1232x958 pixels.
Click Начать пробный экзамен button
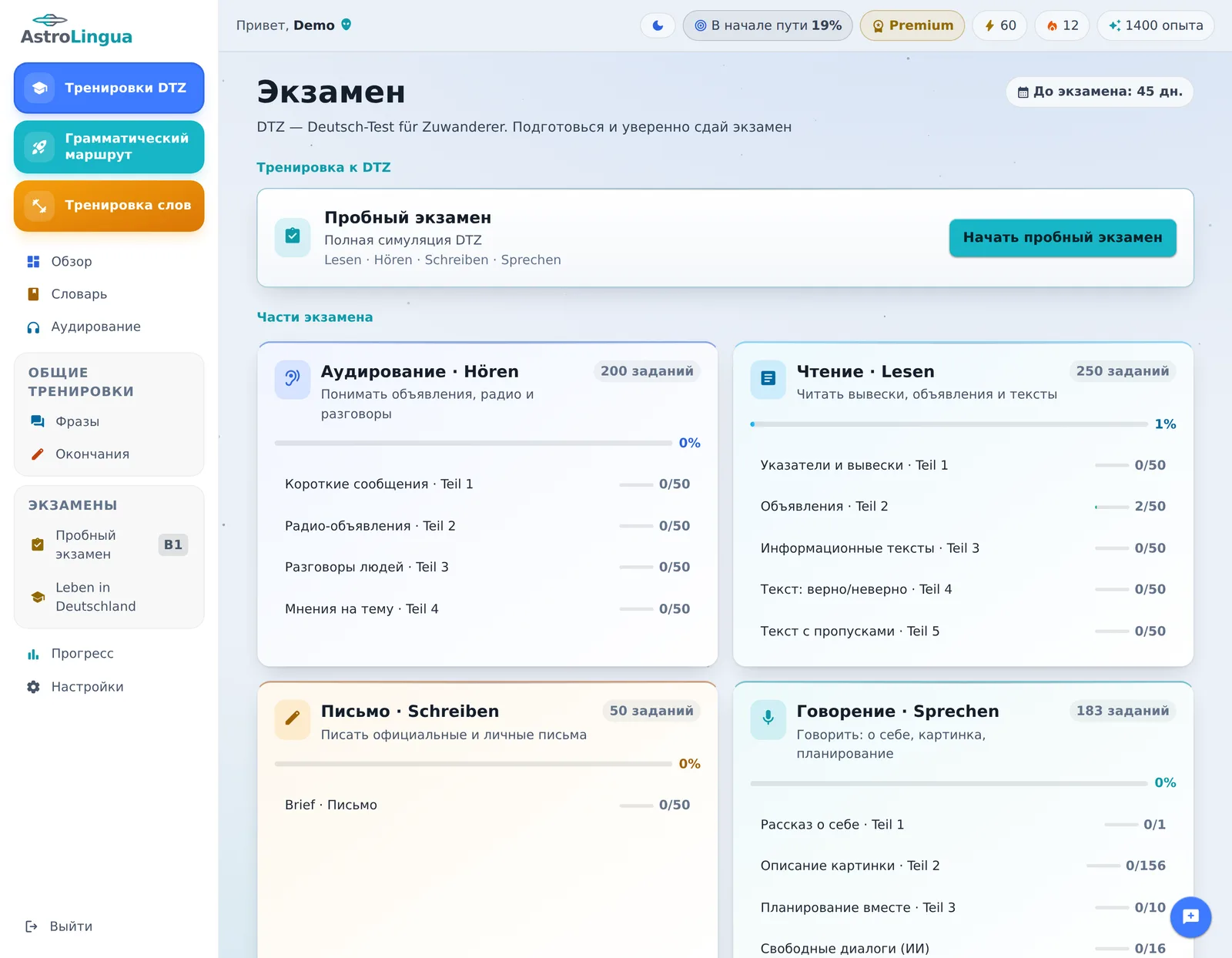tap(1063, 238)
